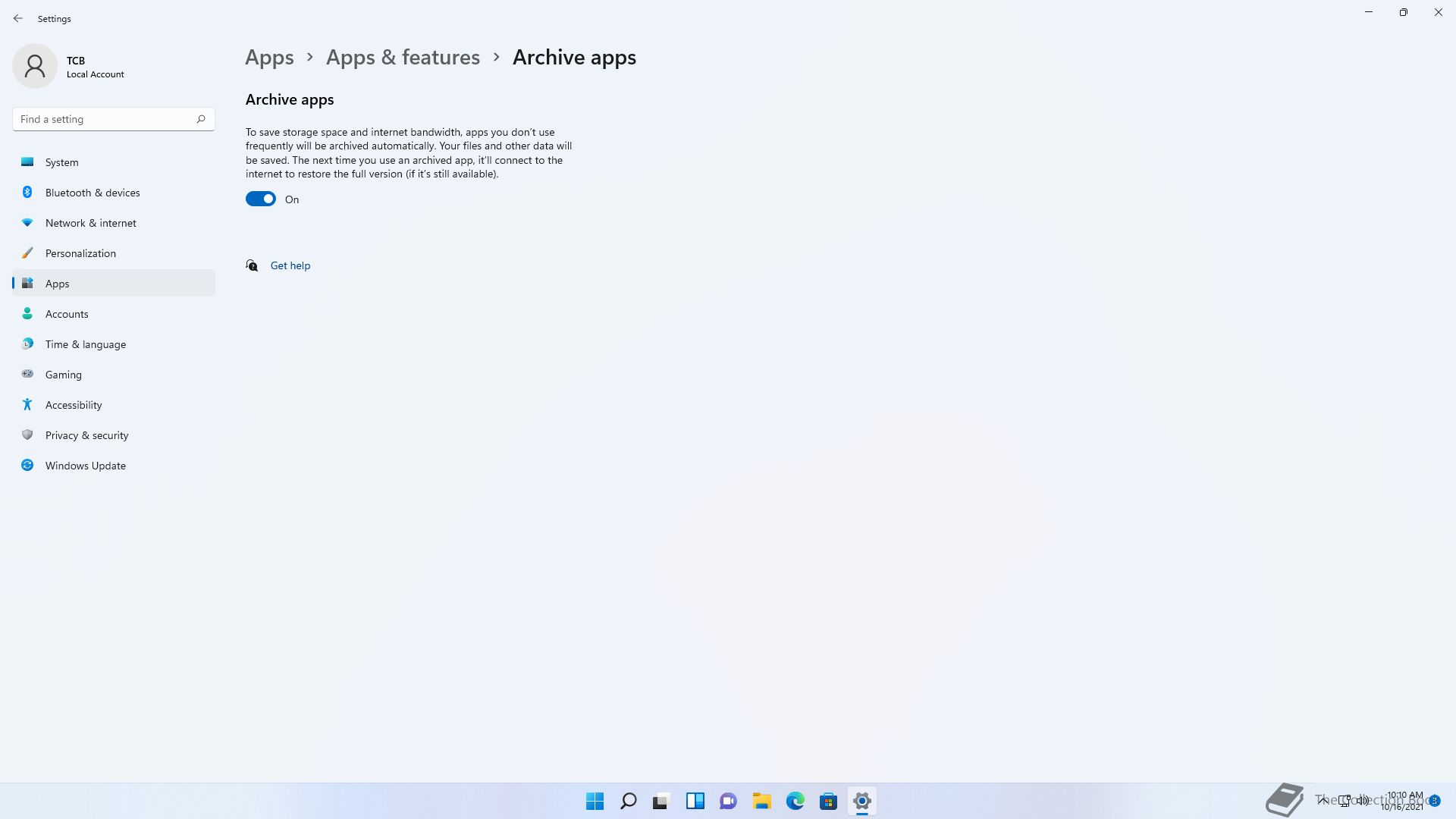Turn off the Archive apps toggle

pos(260,199)
